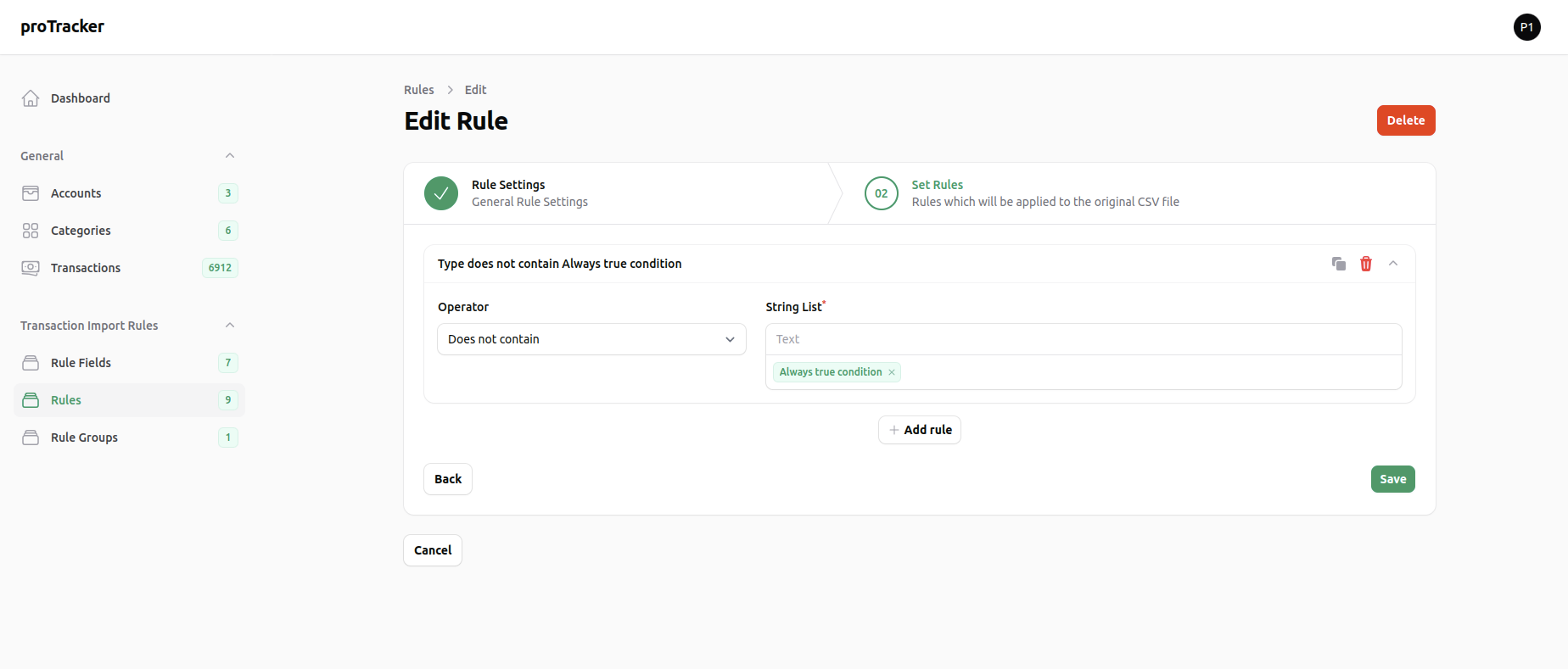This screenshot has height=669, width=1568.
Task: Duplicate the rule using the copy icon
Action: [1339, 264]
